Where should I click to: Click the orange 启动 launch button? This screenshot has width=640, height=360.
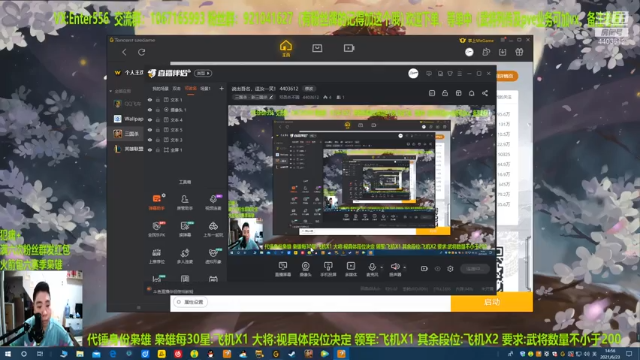[491, 302]
